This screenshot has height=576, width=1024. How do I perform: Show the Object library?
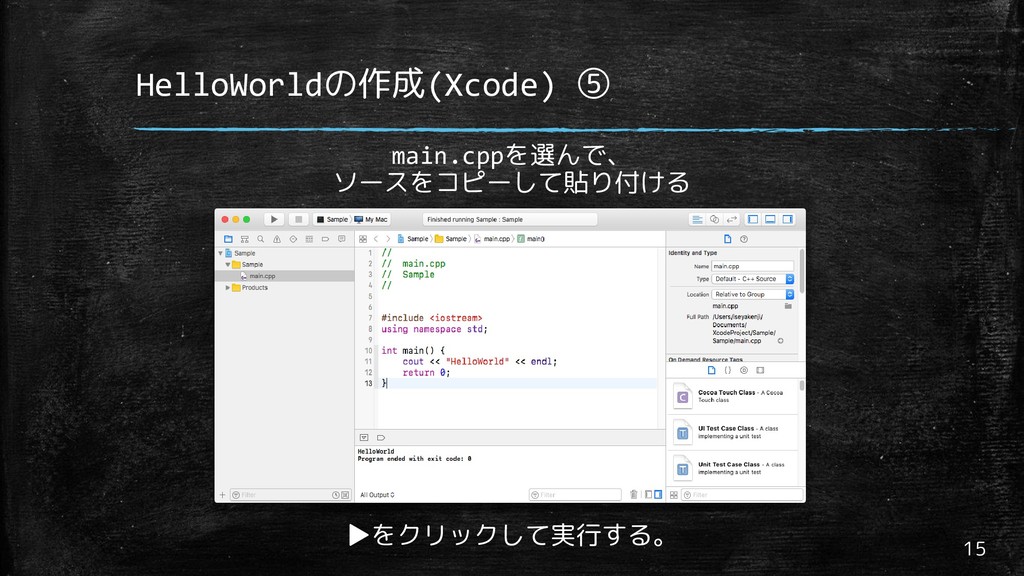[x=744, y=370]
